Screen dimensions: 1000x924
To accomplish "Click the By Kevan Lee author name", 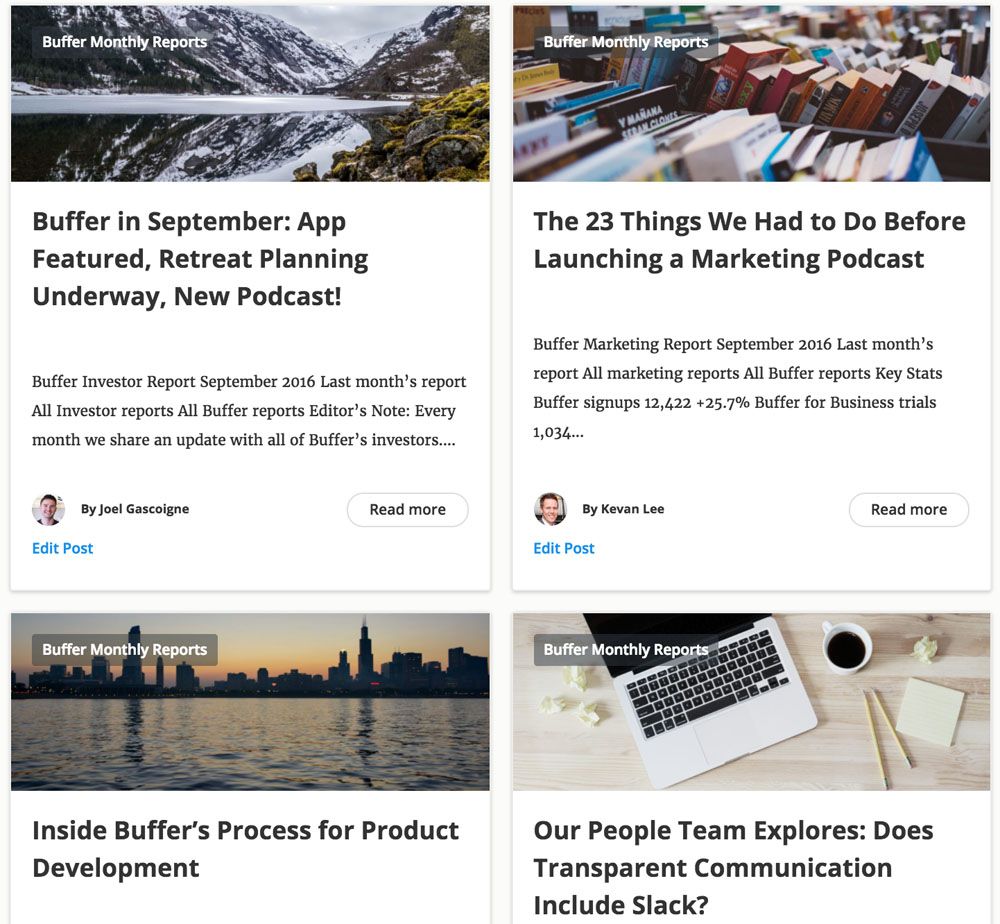I will click(x=623, y=509).
